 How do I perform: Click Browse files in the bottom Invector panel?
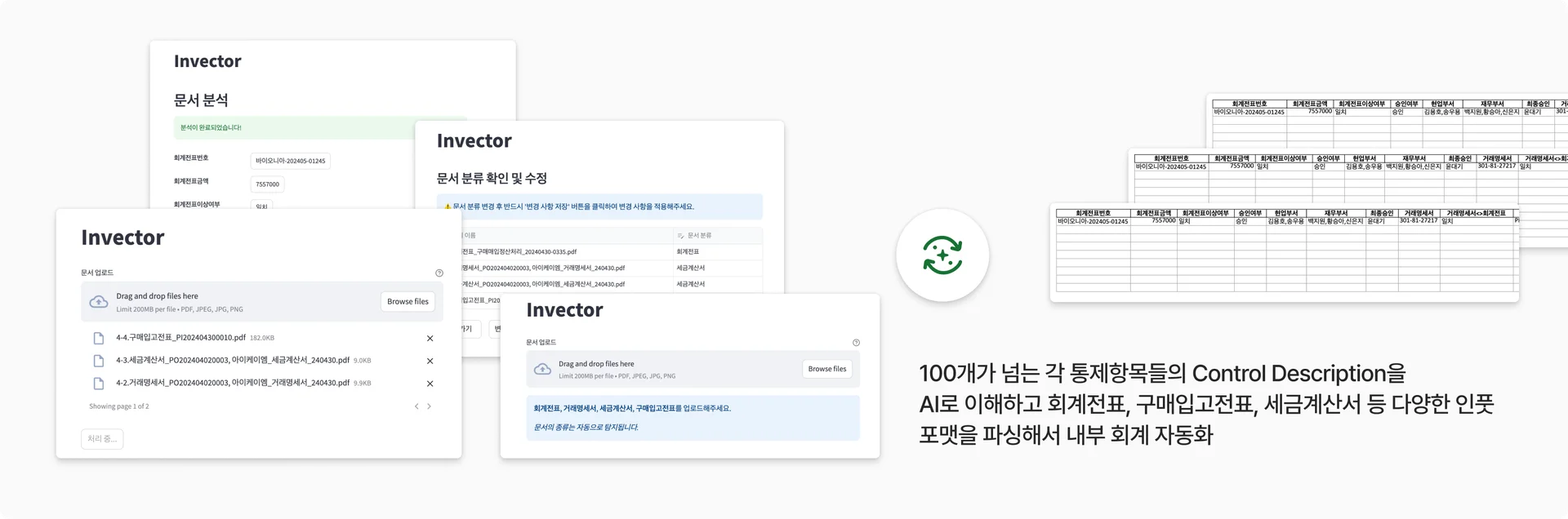(x=826, y=369)
